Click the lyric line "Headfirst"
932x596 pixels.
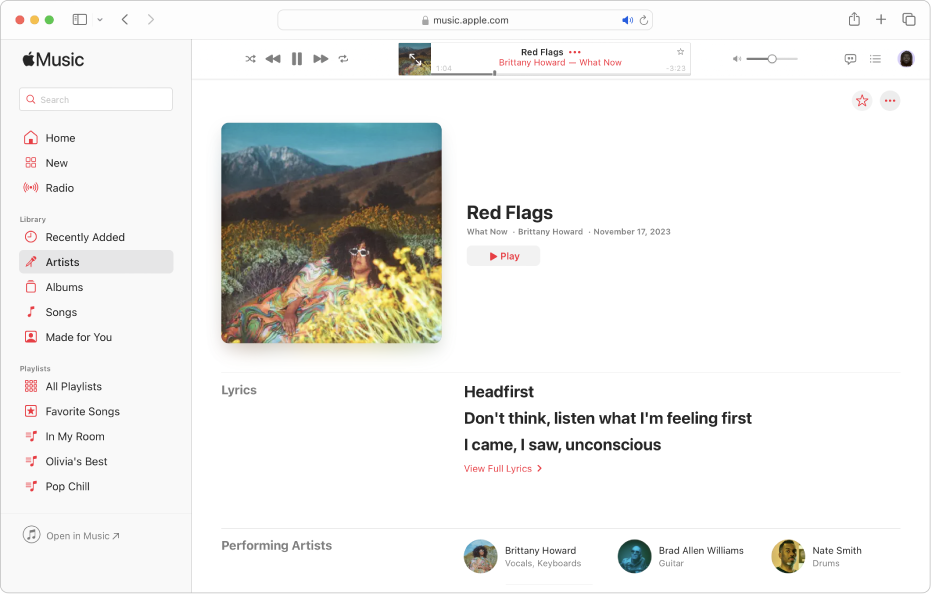click(499, 392)
